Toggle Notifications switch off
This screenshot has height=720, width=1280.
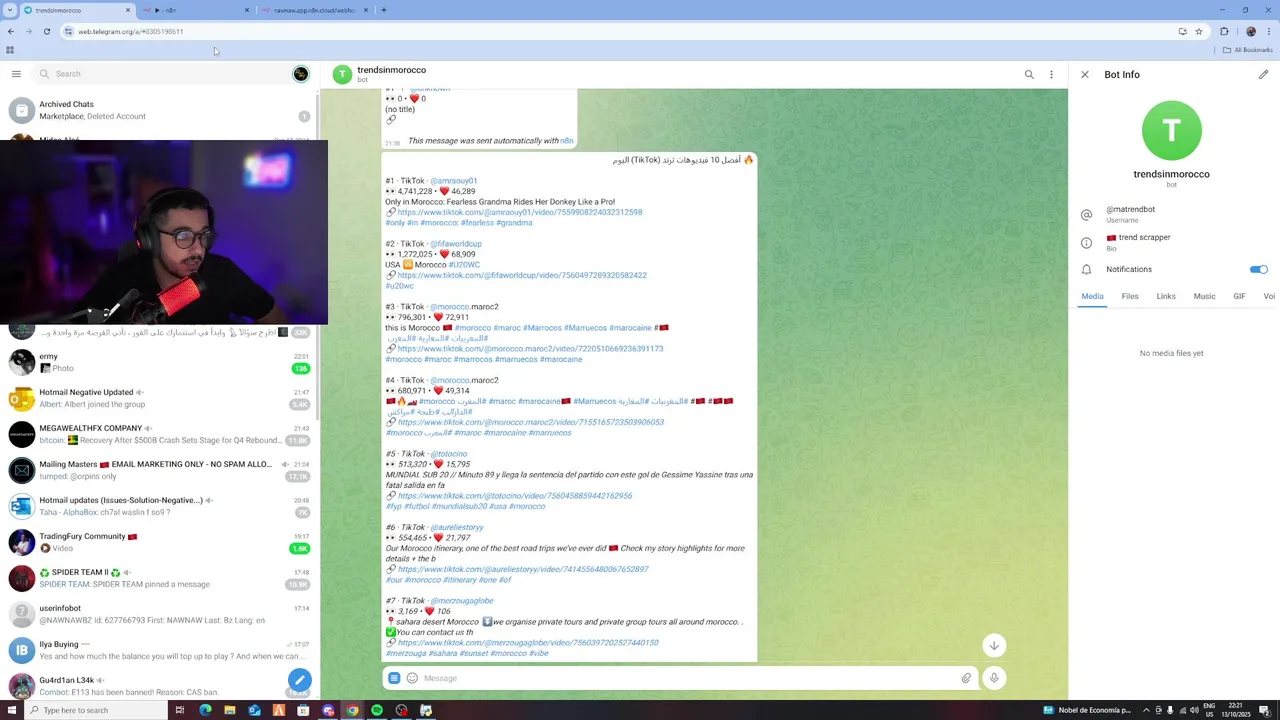point(1258,269)
